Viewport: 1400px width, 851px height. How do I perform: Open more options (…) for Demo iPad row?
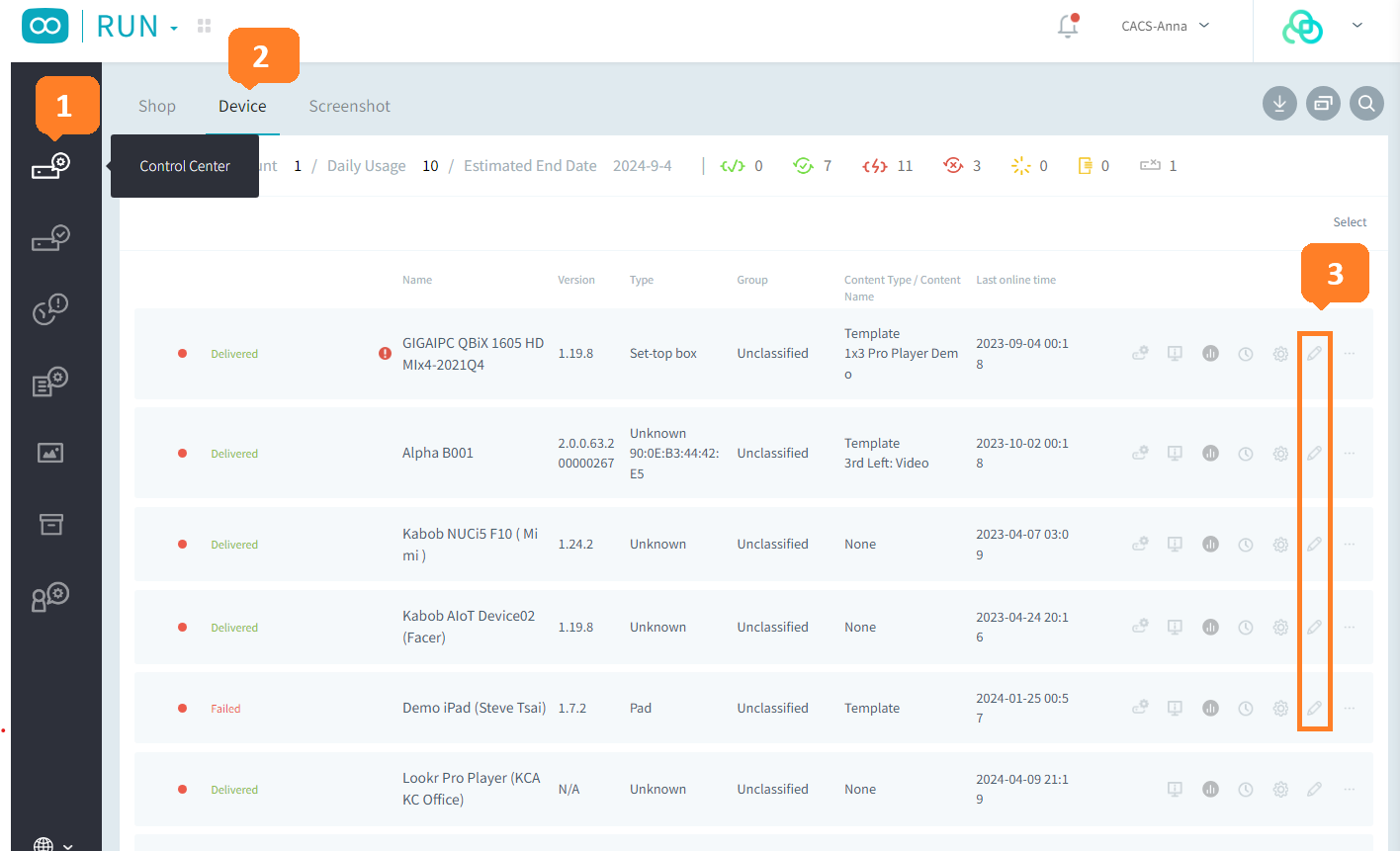click(1350, 708)
